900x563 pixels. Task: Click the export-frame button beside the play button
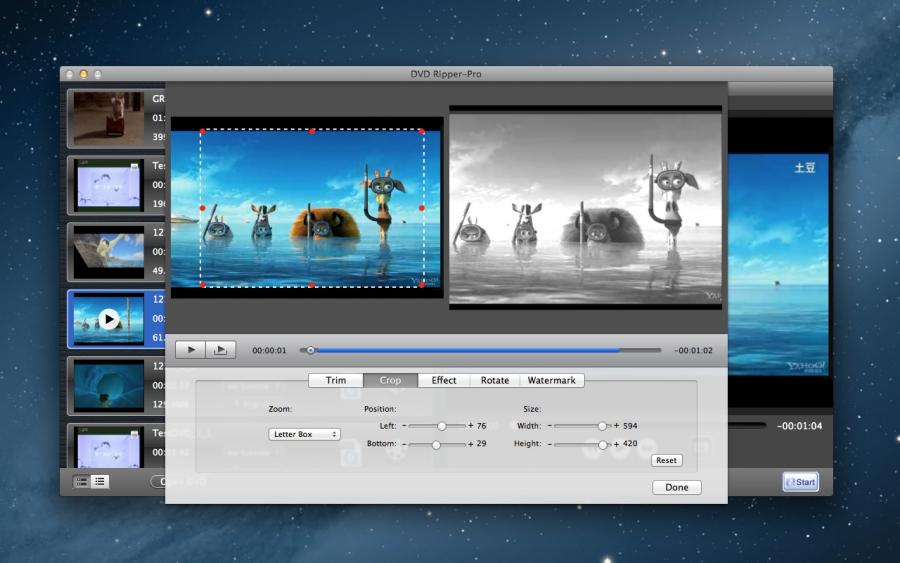[x=220, y=350]
